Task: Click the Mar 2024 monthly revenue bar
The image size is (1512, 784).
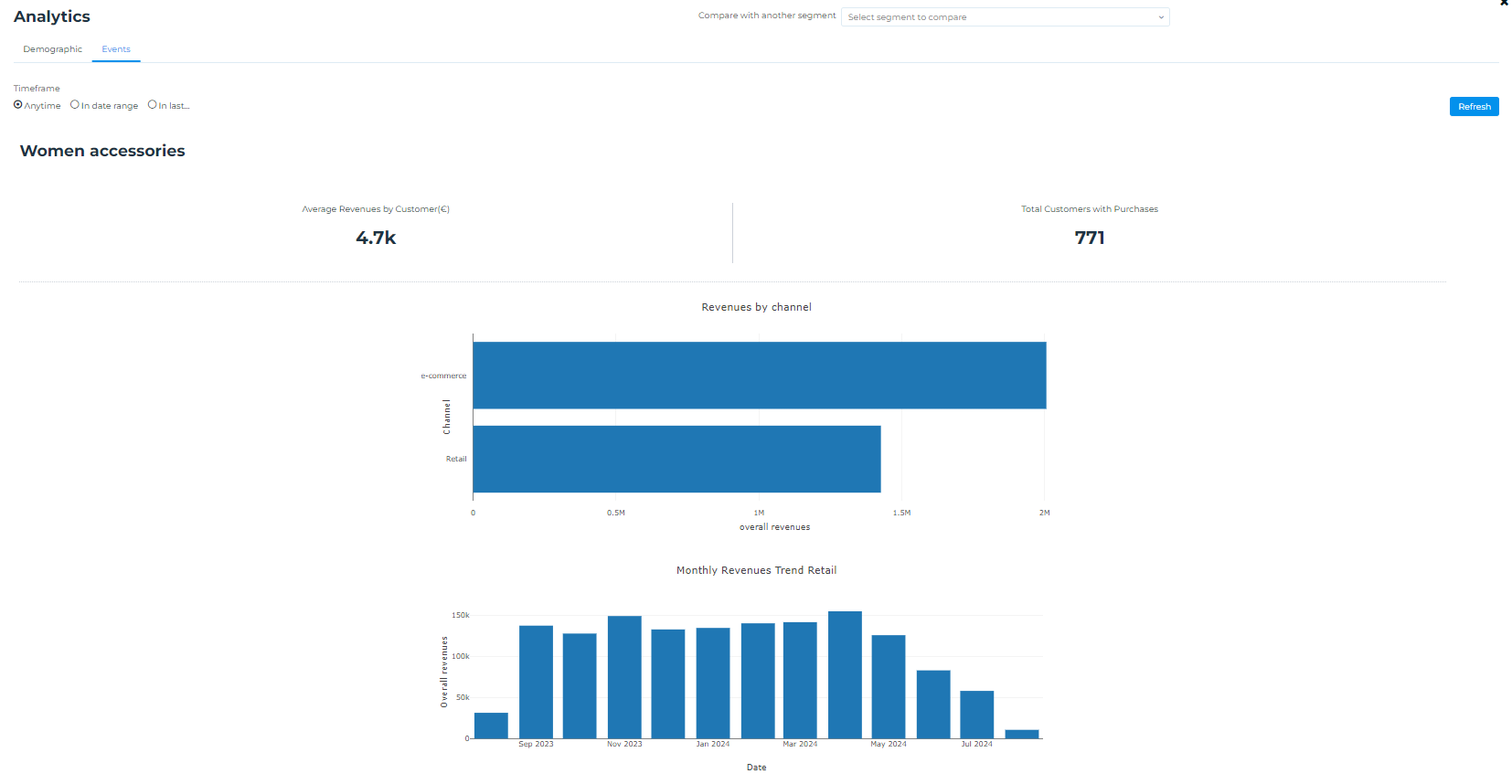Action: [800, 680]
